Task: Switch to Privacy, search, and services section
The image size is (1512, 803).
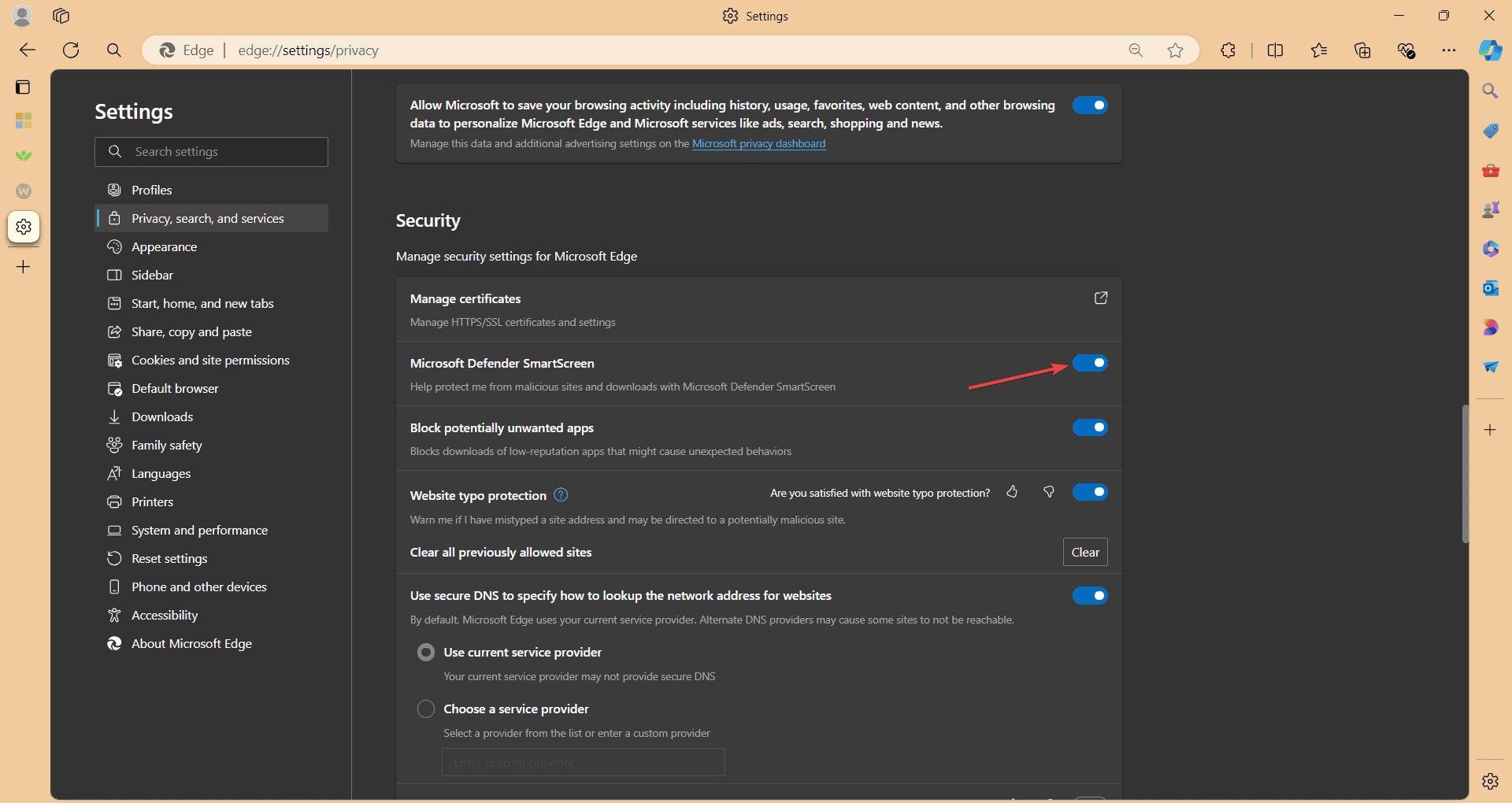Action: tap(207, 218)
